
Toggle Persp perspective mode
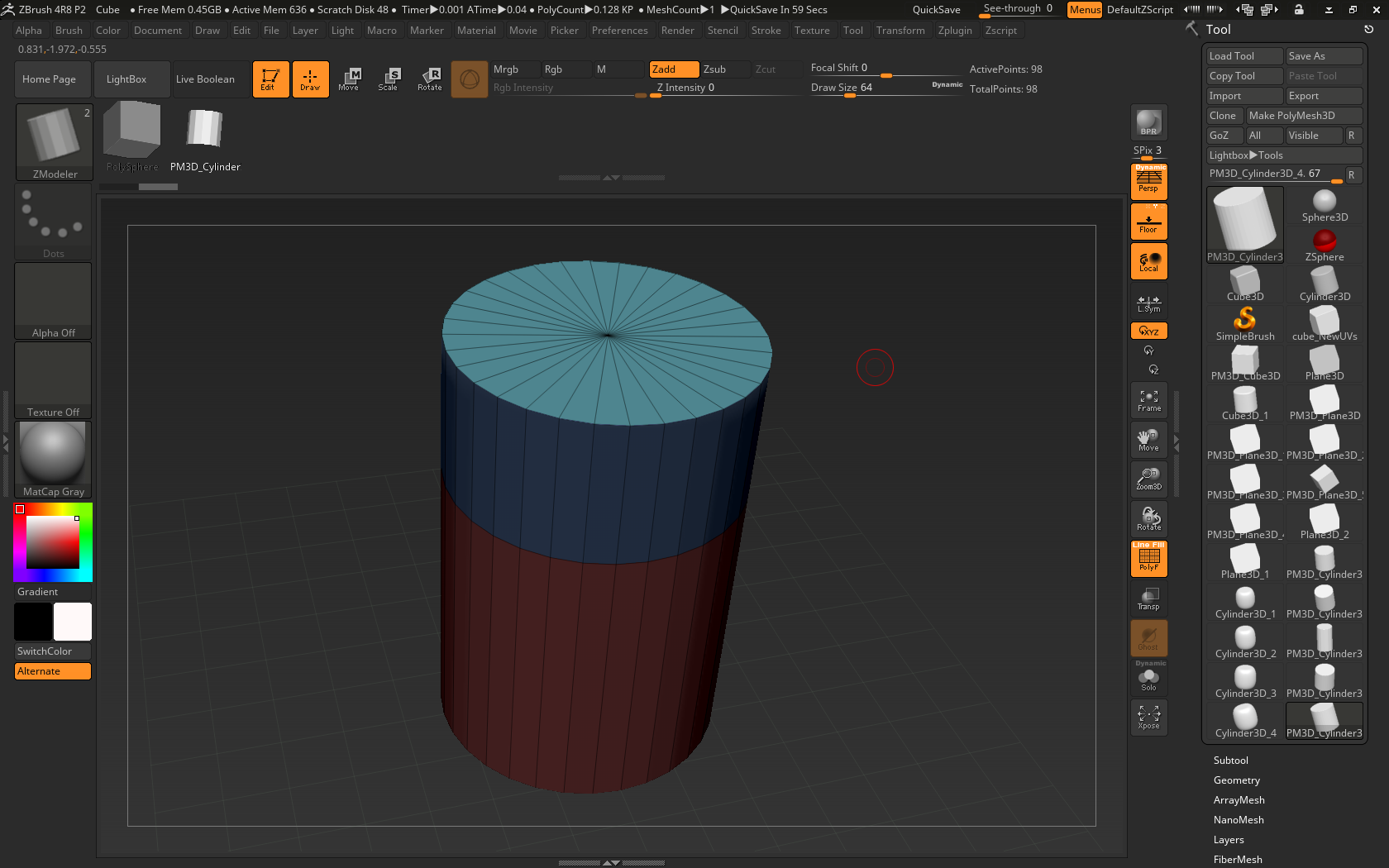click(x=1148, y=181)
